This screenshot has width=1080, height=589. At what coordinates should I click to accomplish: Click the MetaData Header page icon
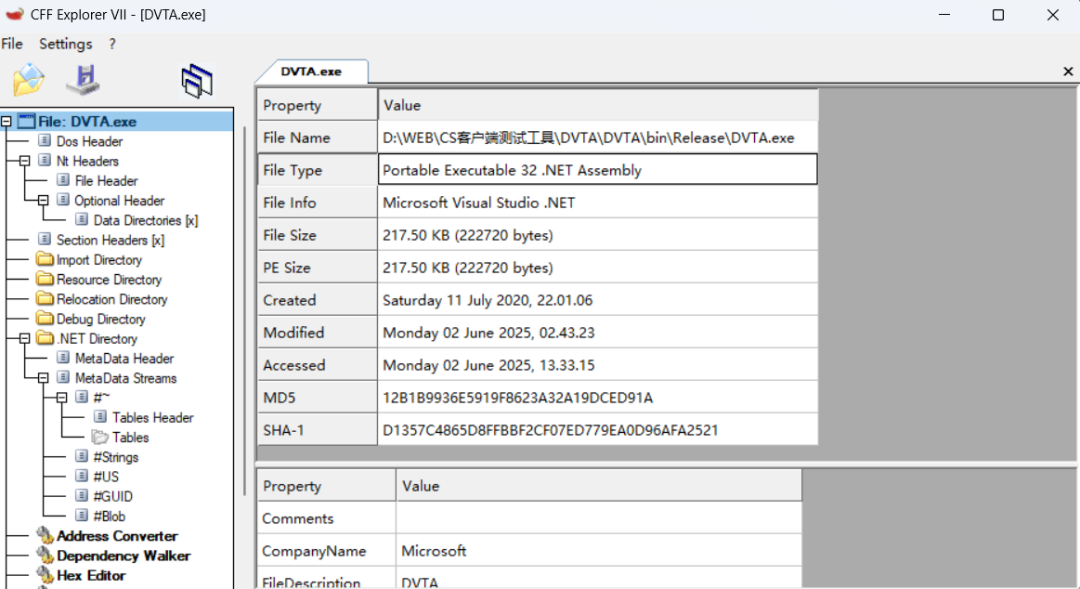coord(63,358)
